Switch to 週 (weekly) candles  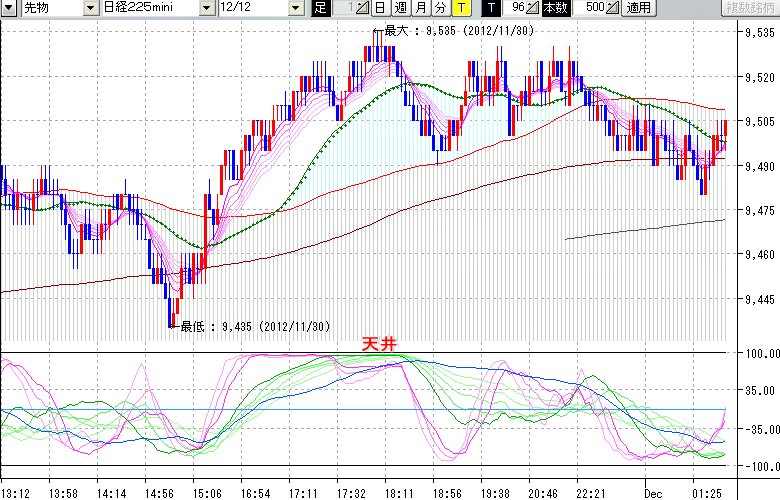pos(399,8)
